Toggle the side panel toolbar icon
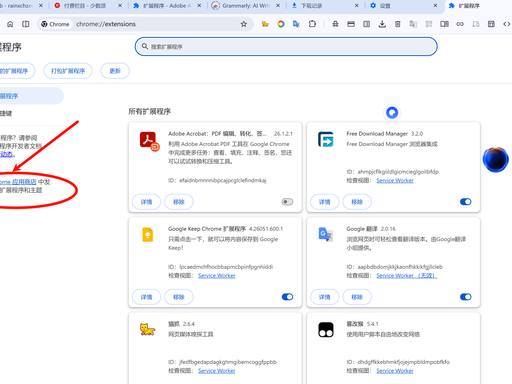The height and width of the screenshot is (384, 512). (444, 24)
